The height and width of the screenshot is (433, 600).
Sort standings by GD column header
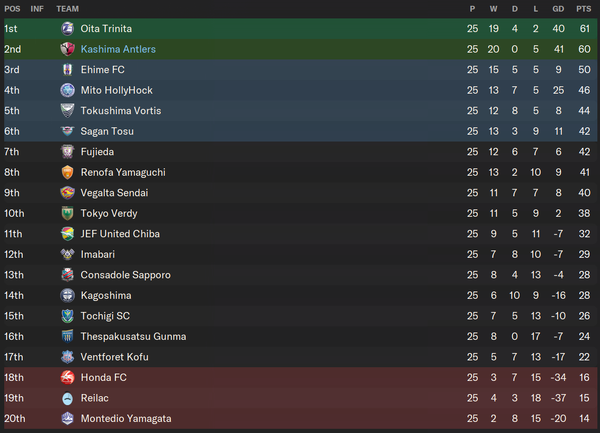558,9
